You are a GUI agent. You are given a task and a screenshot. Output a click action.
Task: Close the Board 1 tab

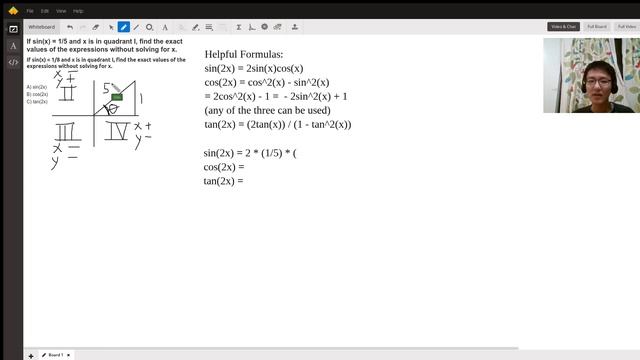click(x=69, y=355)
